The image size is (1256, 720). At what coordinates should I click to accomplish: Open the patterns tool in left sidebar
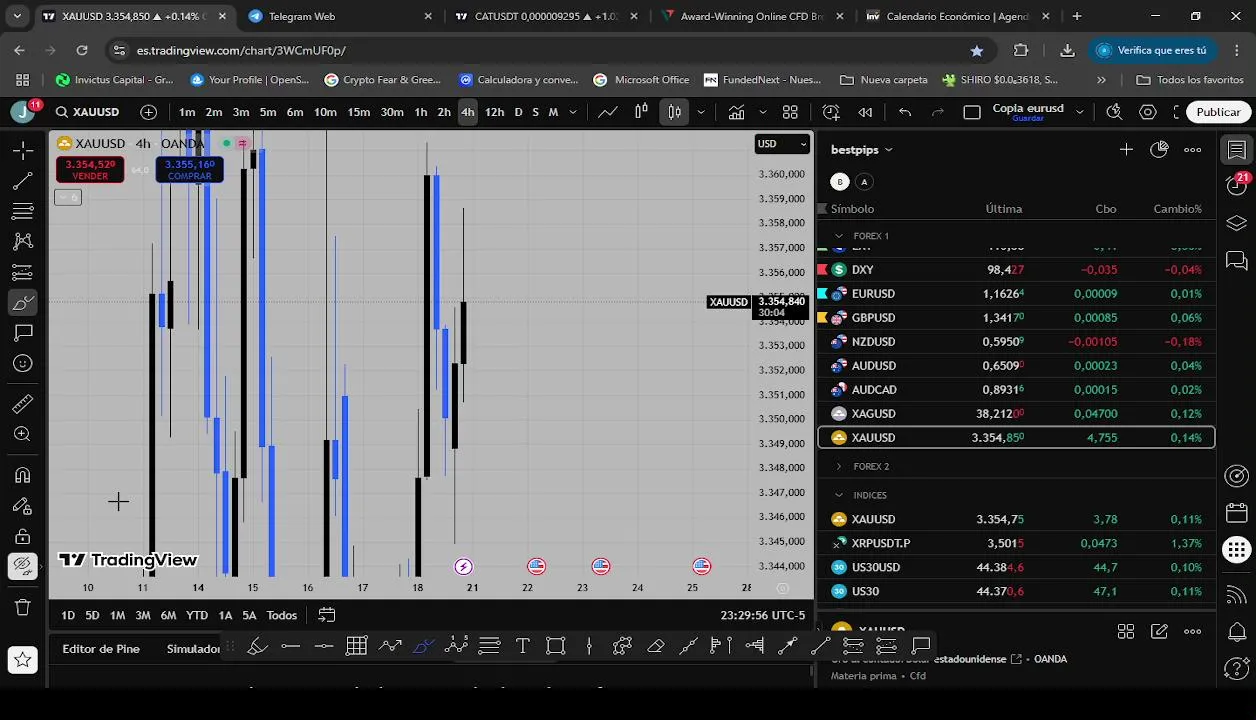(x=22, y=241)
